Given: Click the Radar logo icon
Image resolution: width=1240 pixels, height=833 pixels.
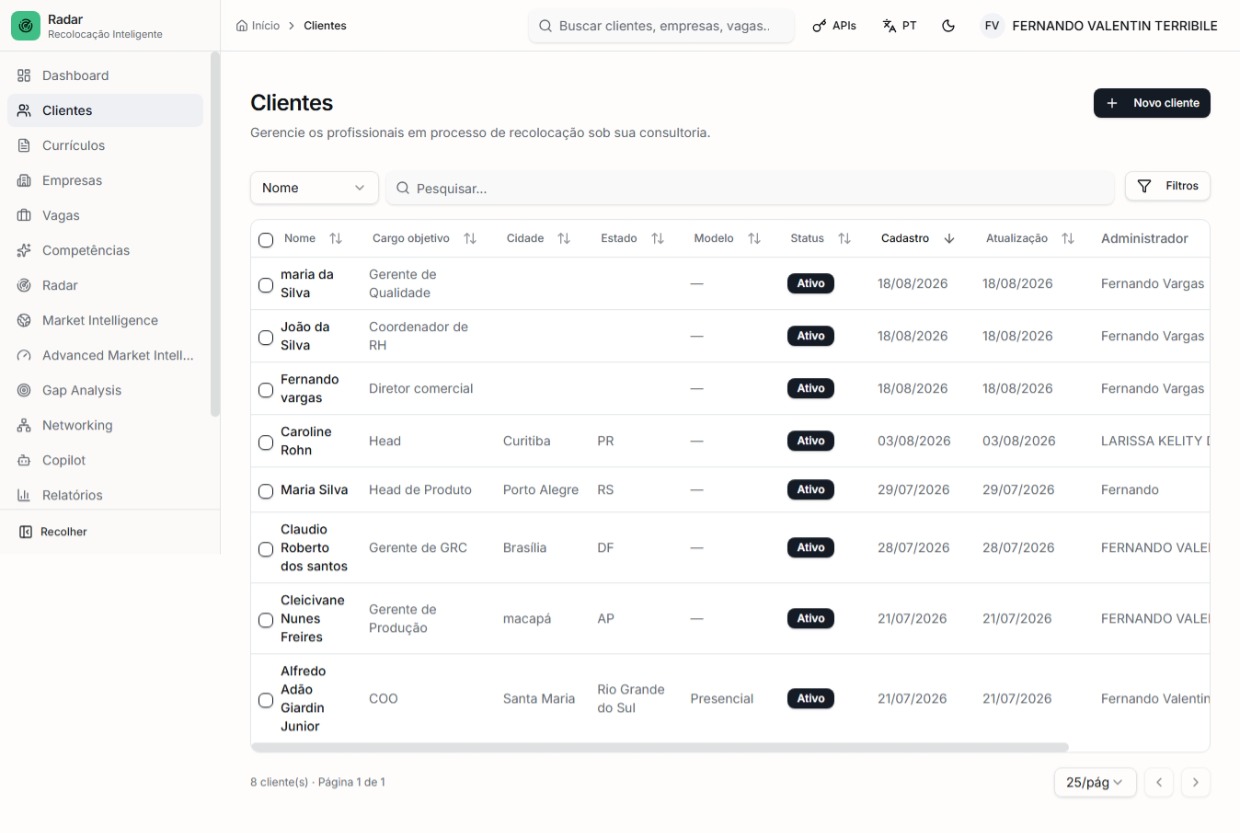Looking at the screenshot, I should point(25,26).
